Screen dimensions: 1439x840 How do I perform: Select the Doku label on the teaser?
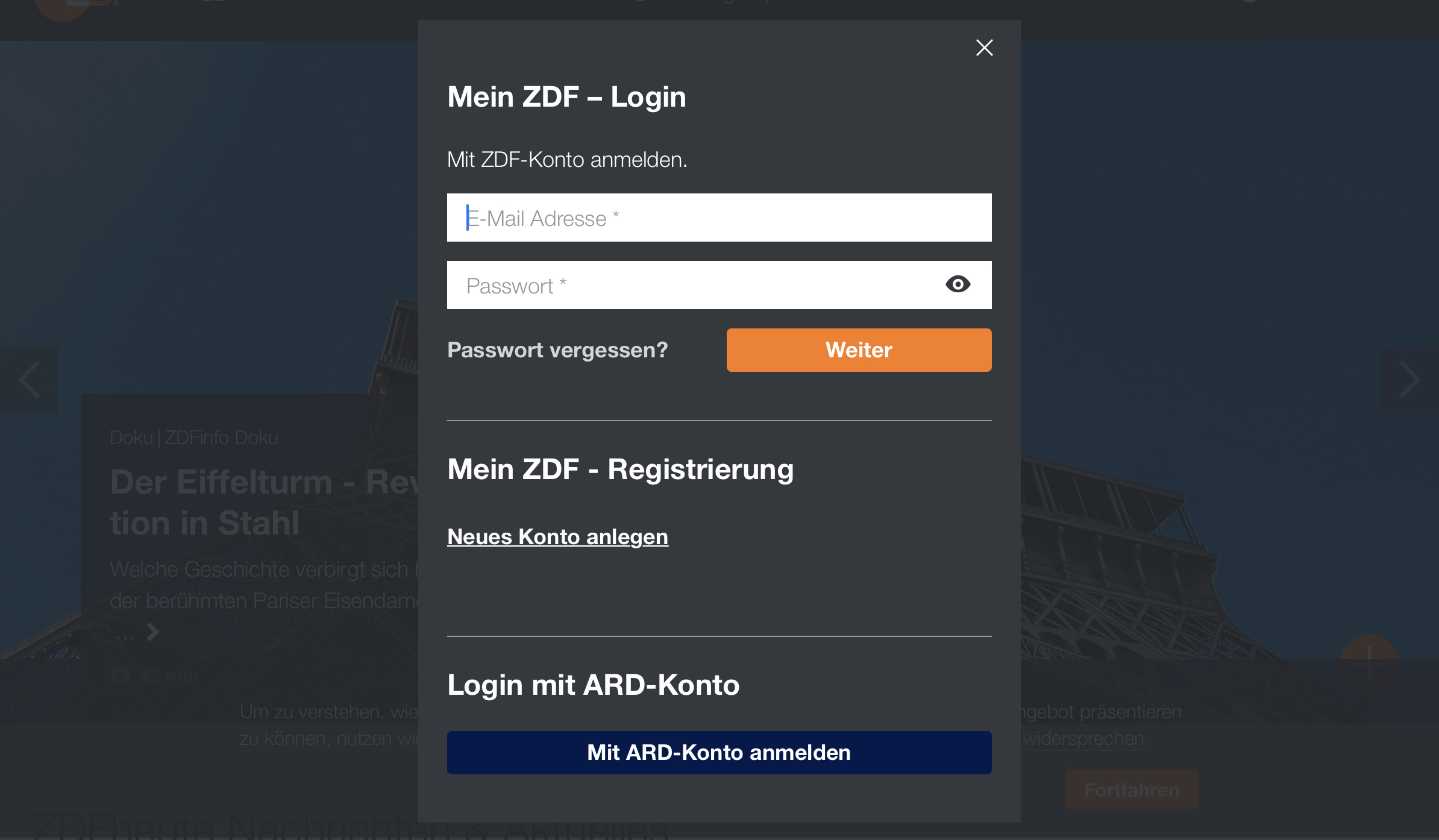[x=131, y=437]
